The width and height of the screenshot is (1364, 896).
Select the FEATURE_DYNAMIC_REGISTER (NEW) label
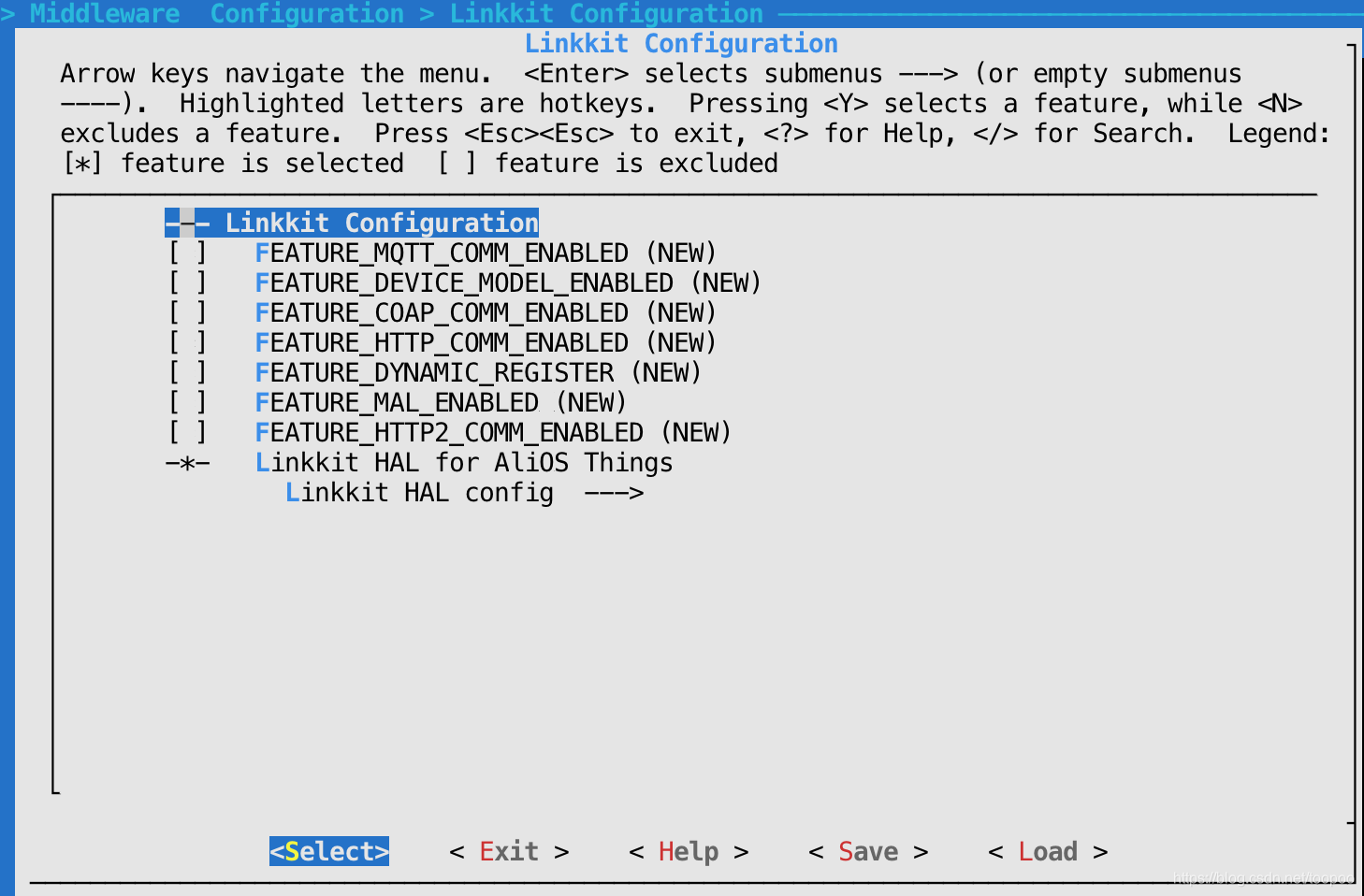point(478,373)
